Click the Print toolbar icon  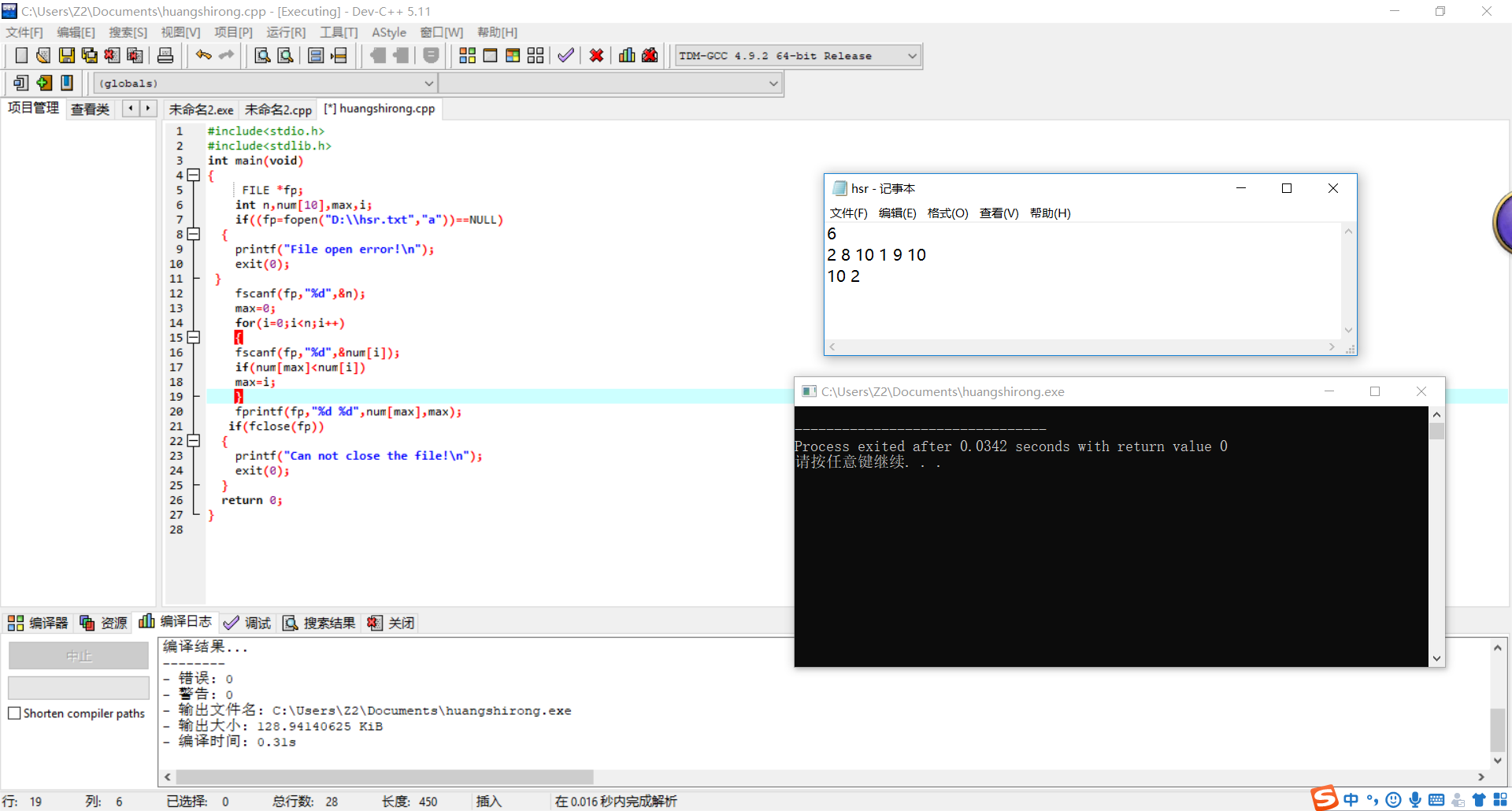tap(165, 55)
